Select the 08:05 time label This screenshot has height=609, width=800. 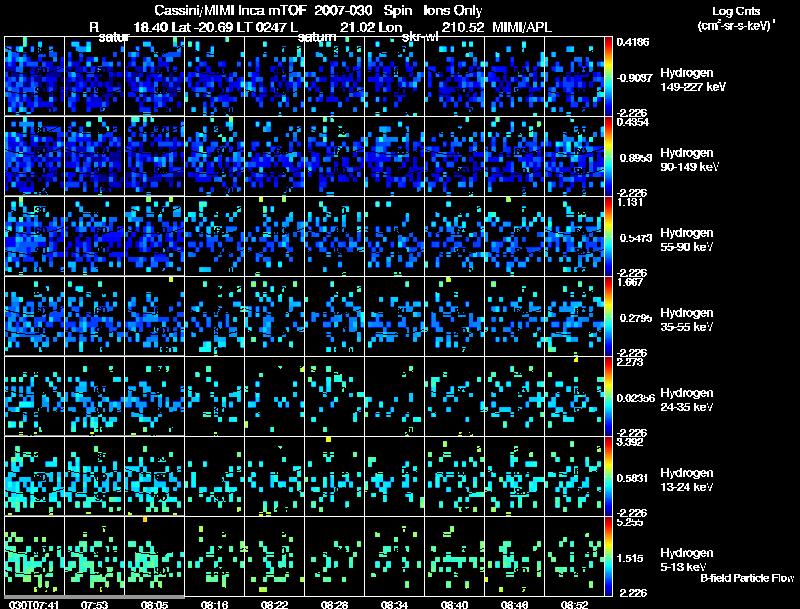pyautogui.click(x=155, y=604)
